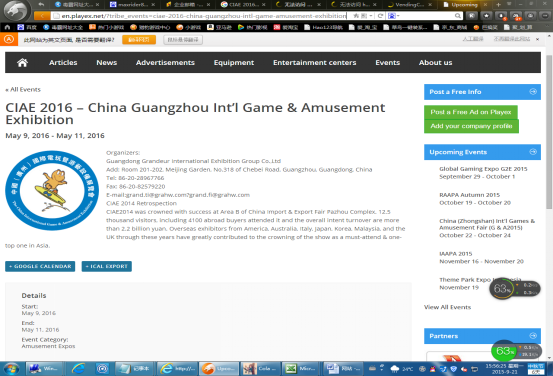Click the home icon in the navigation bar
This screenshot has height=376, width=553.
click(x=22, y=63)
